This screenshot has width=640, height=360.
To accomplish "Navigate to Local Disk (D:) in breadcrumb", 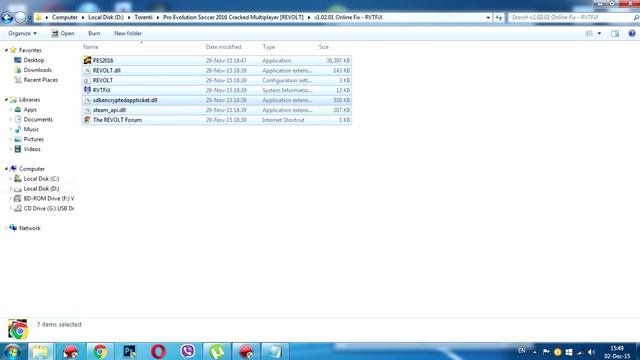I will (x=106, y=18).
